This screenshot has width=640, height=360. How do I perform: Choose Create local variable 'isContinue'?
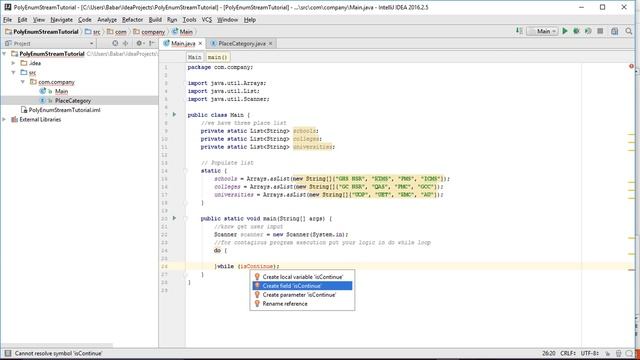point(302,277)
